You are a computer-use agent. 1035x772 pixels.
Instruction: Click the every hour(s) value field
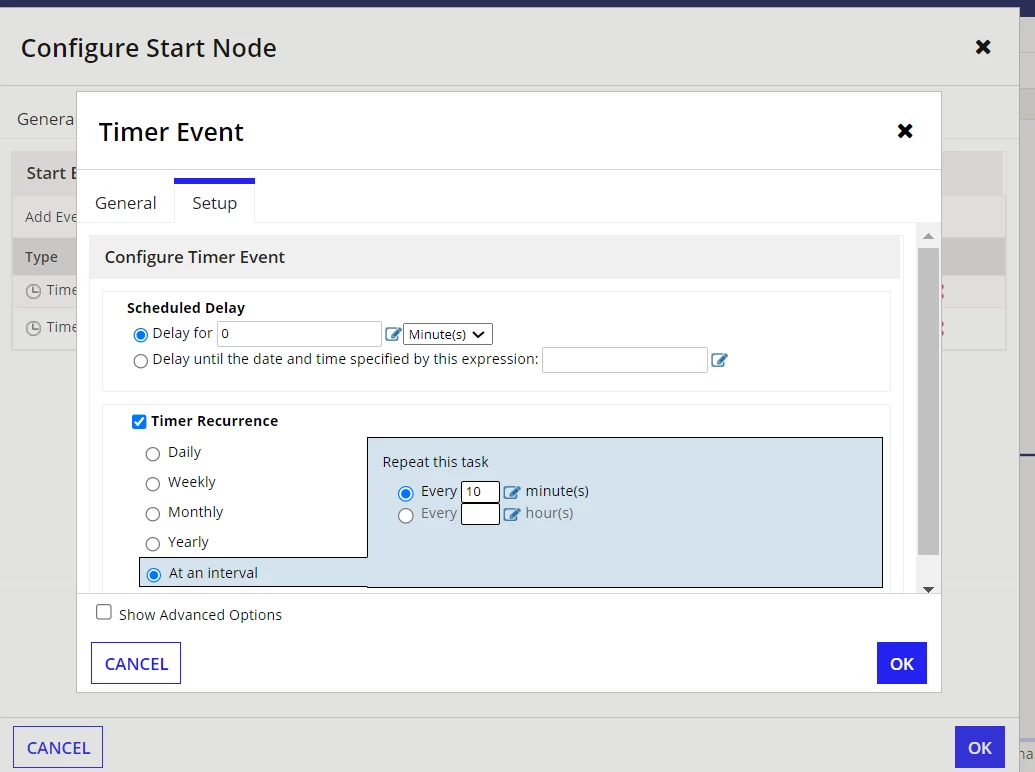pos(480,514)
